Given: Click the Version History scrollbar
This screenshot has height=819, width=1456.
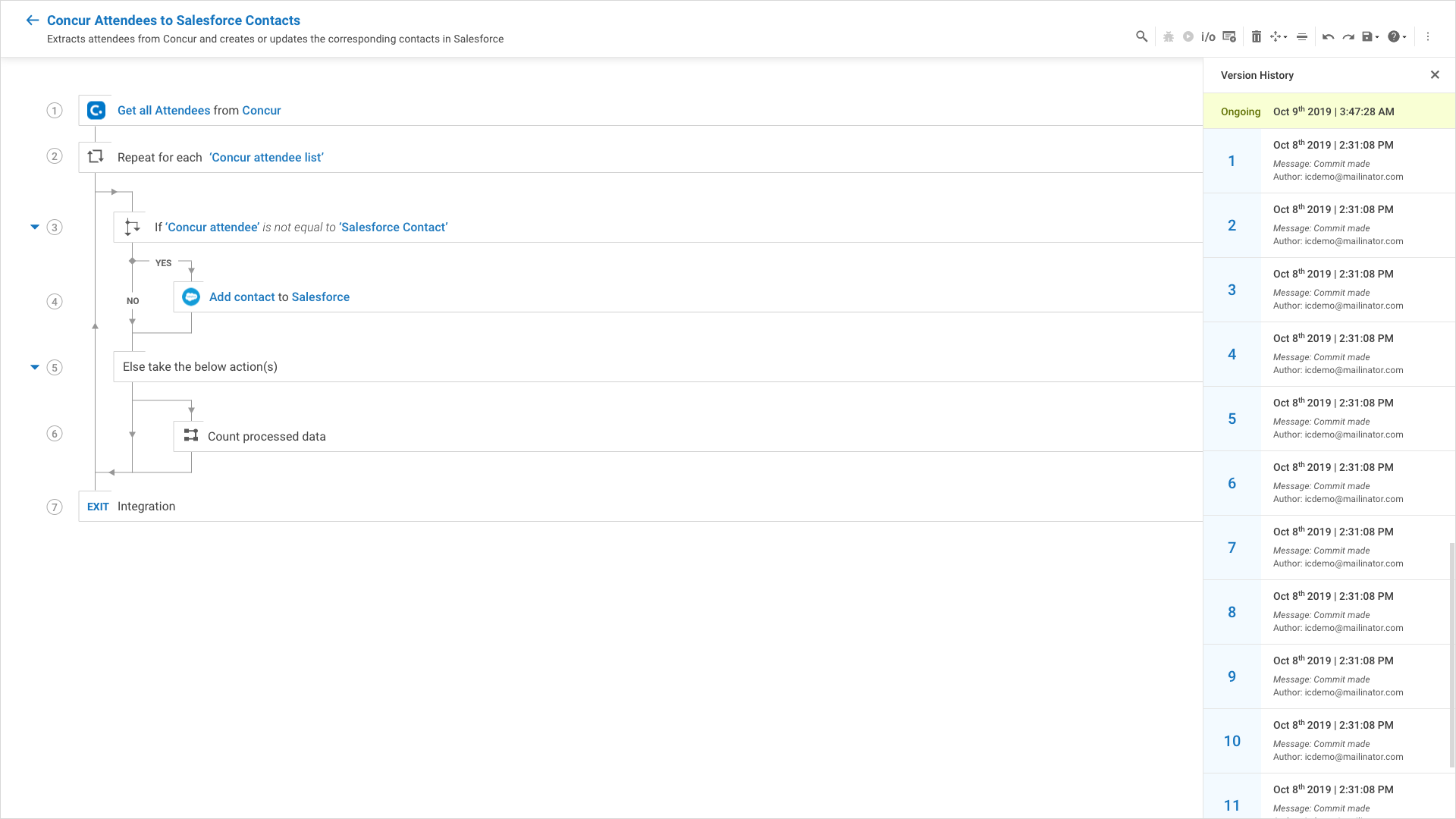Looking at the screenshot, I should 1452,656.
